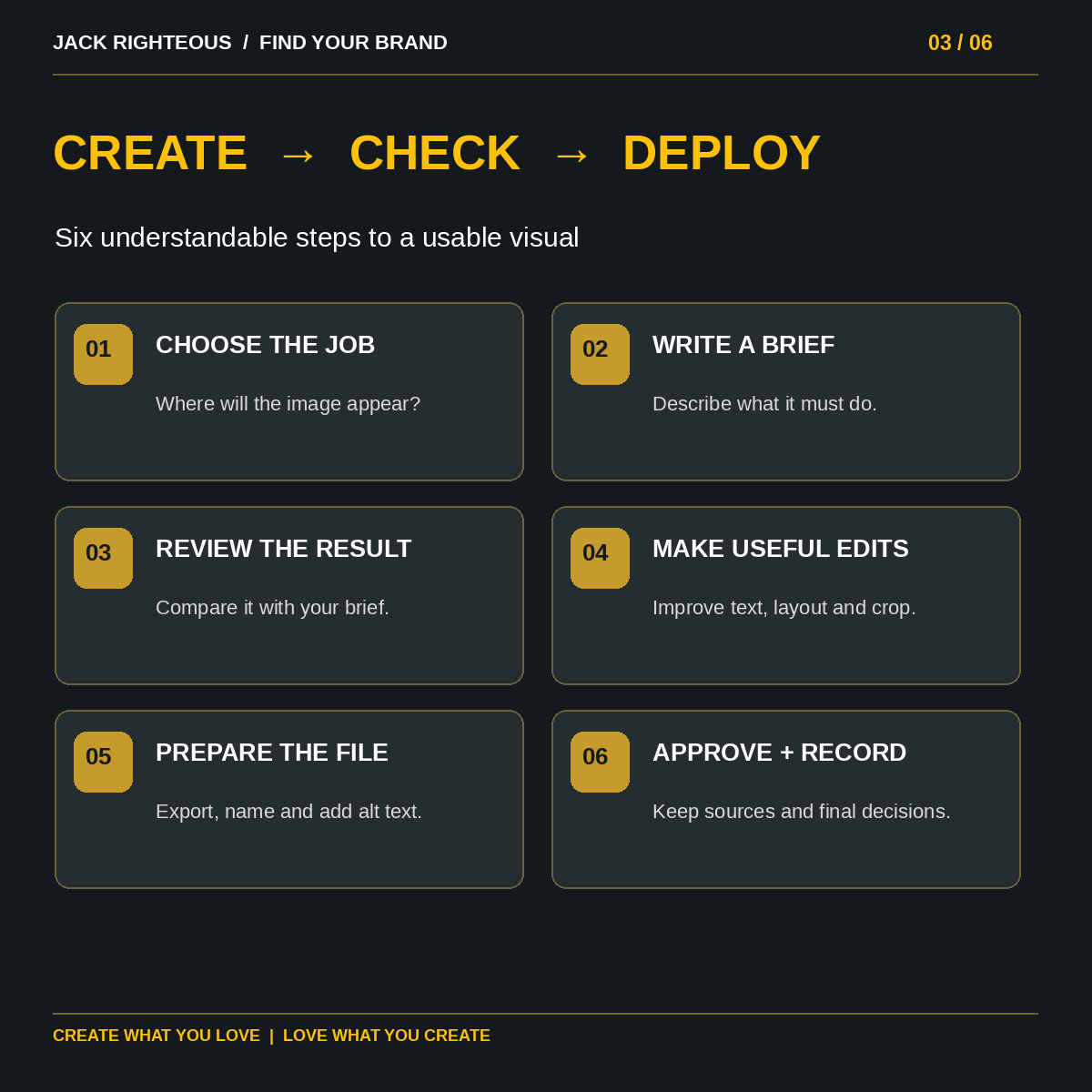The width and height of the screenshot is (1092, 1092).
Task: Click the 04 step number badge
Action: (600, 558)
